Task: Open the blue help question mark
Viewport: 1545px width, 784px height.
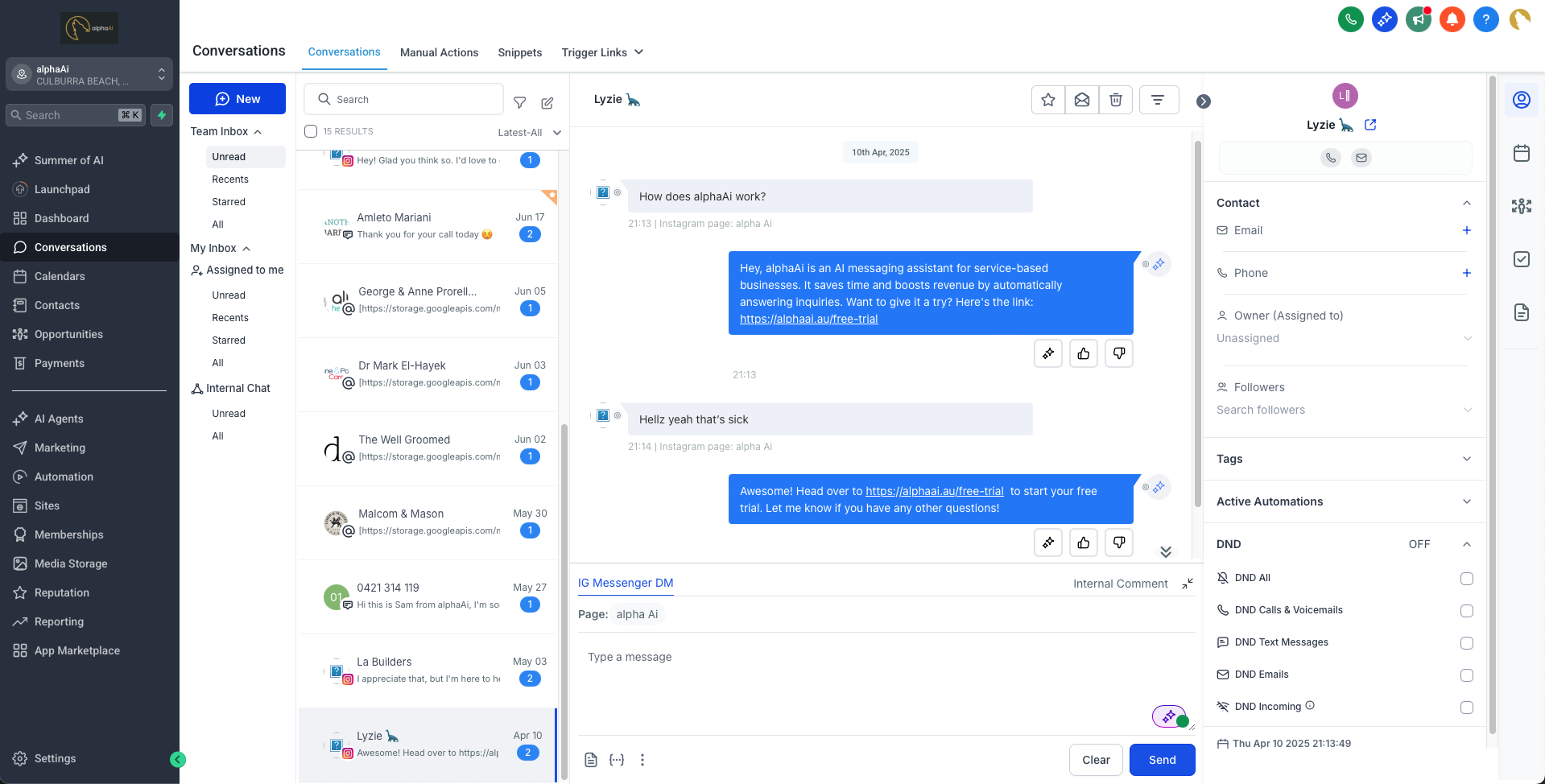Action: pyautogui.click(x=1485, y=19)
